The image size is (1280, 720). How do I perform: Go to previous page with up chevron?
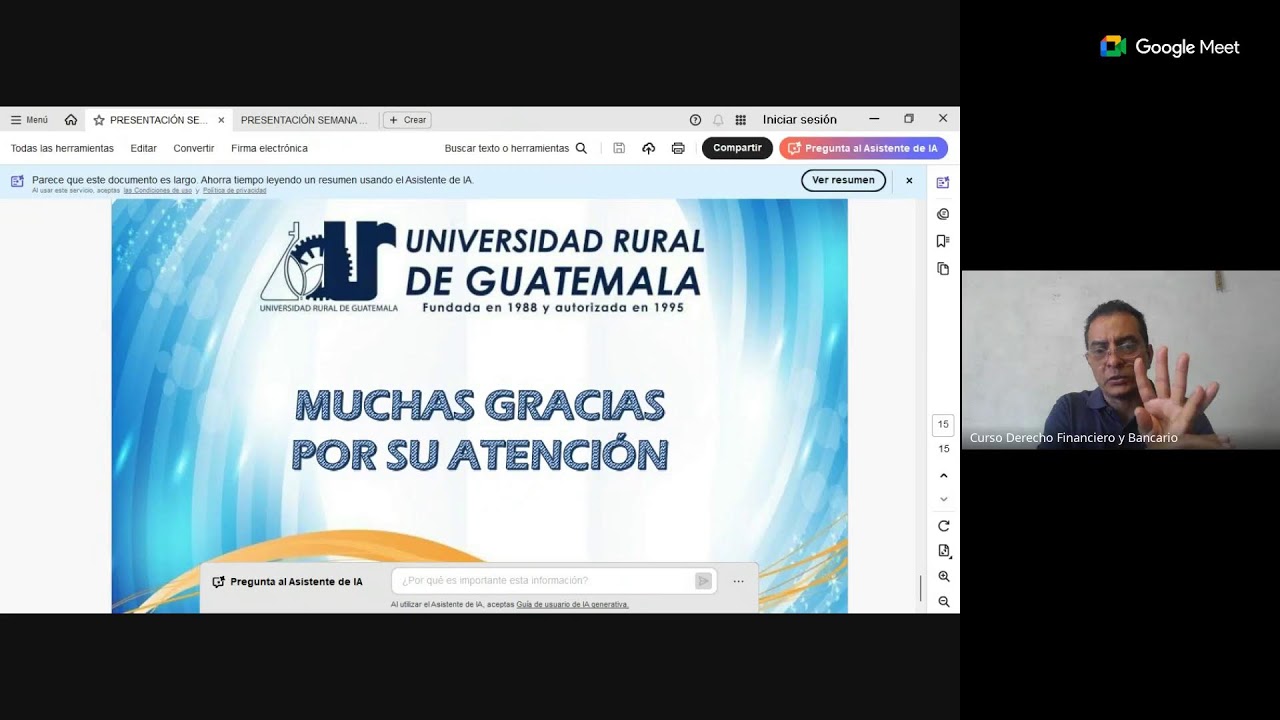tap(943, 476)
